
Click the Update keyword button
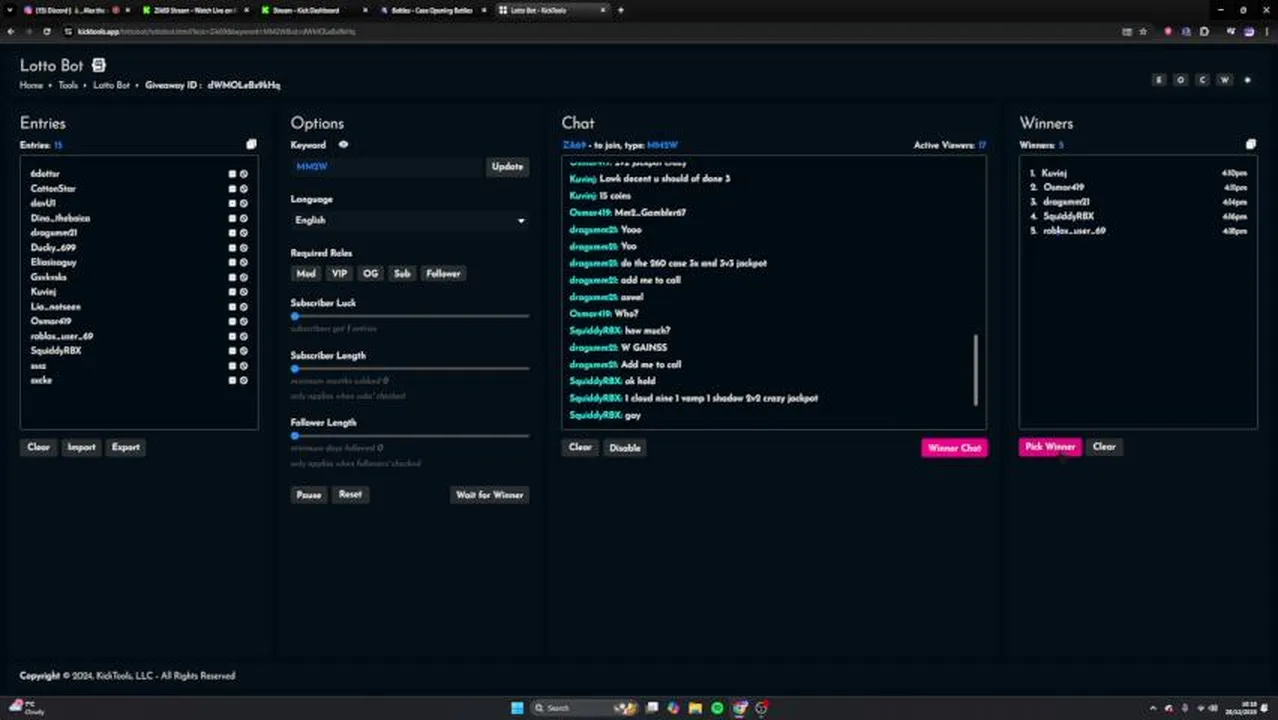(x=507, y=167)
